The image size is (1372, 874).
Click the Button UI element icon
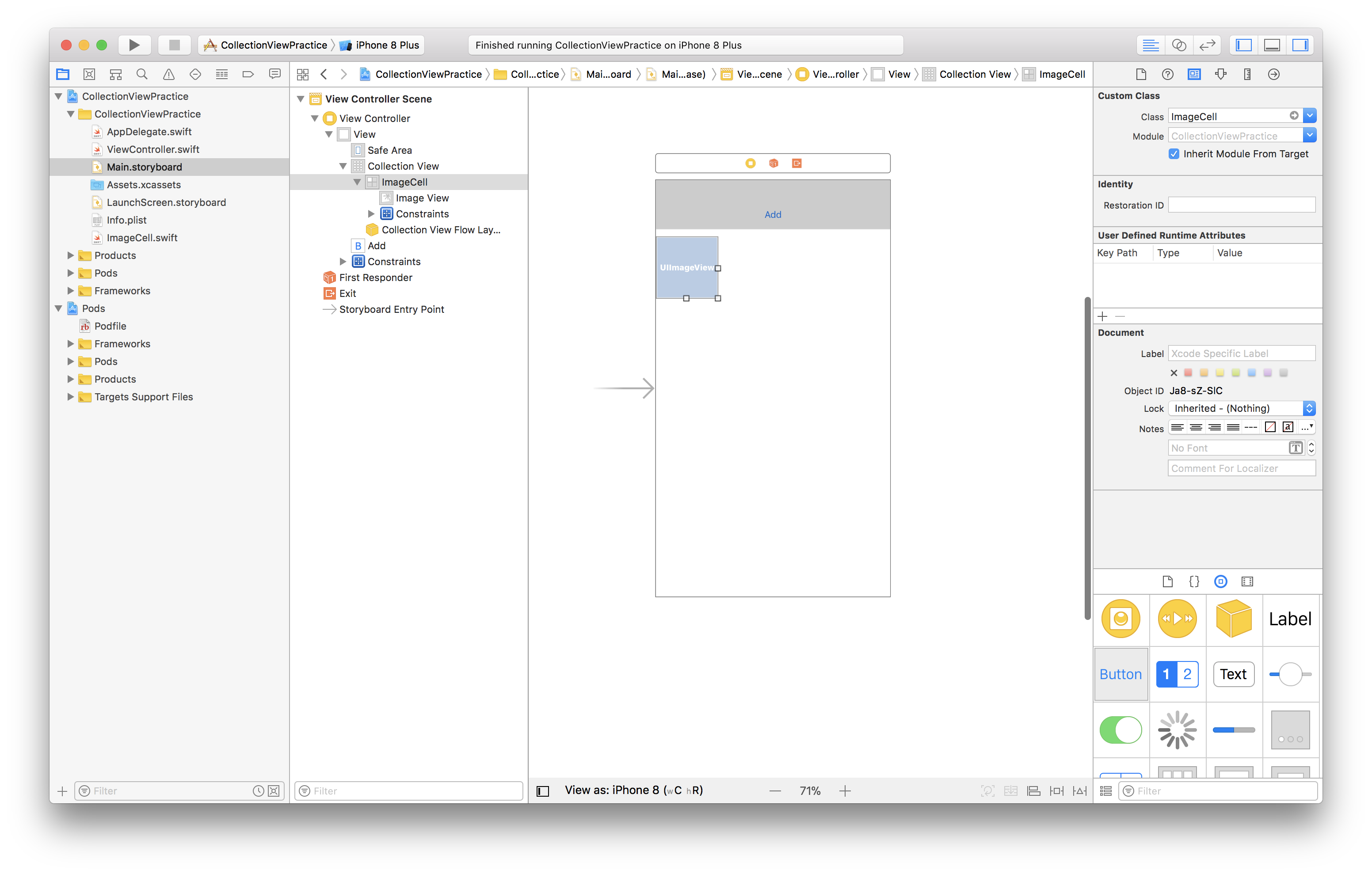click(x=1121, y=674)
